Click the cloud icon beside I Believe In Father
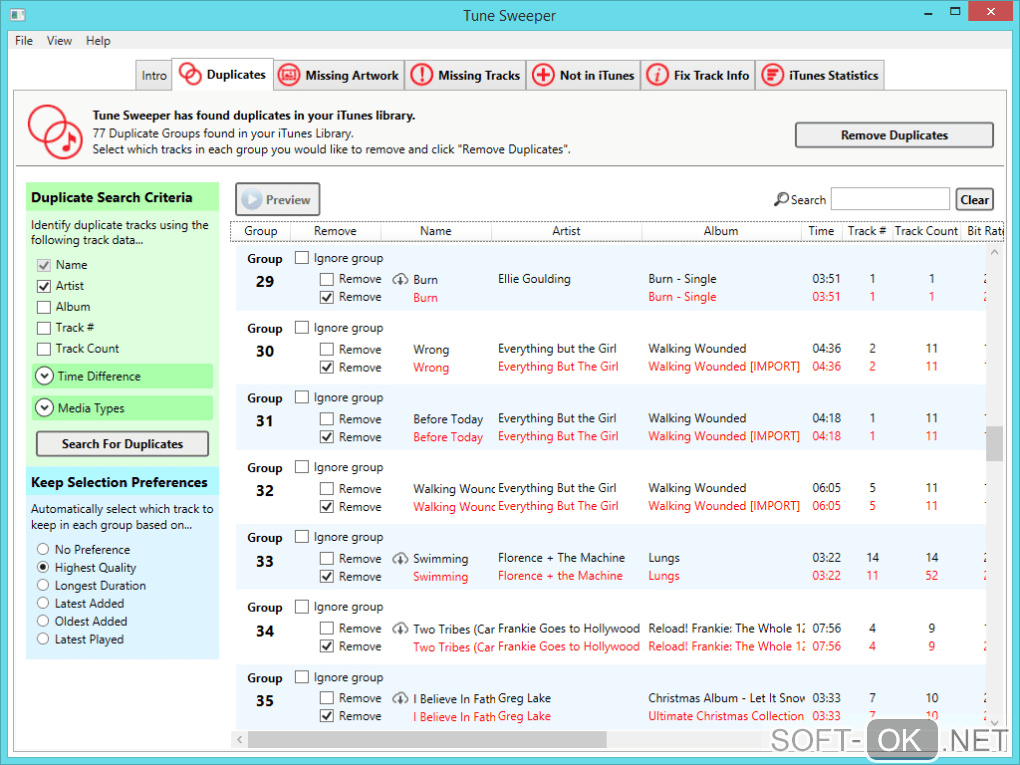The image size is (1020, 765). (400, 699)
